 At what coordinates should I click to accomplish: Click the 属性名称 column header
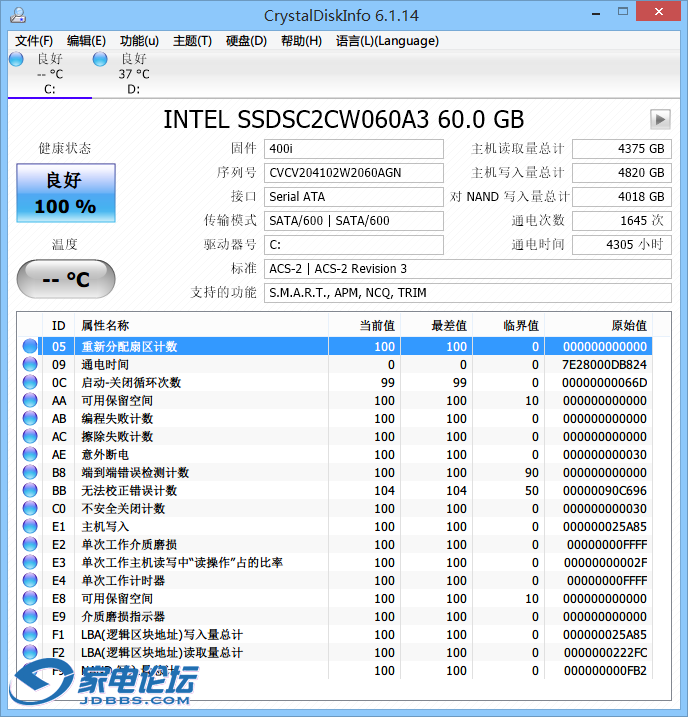coord(201,326)
